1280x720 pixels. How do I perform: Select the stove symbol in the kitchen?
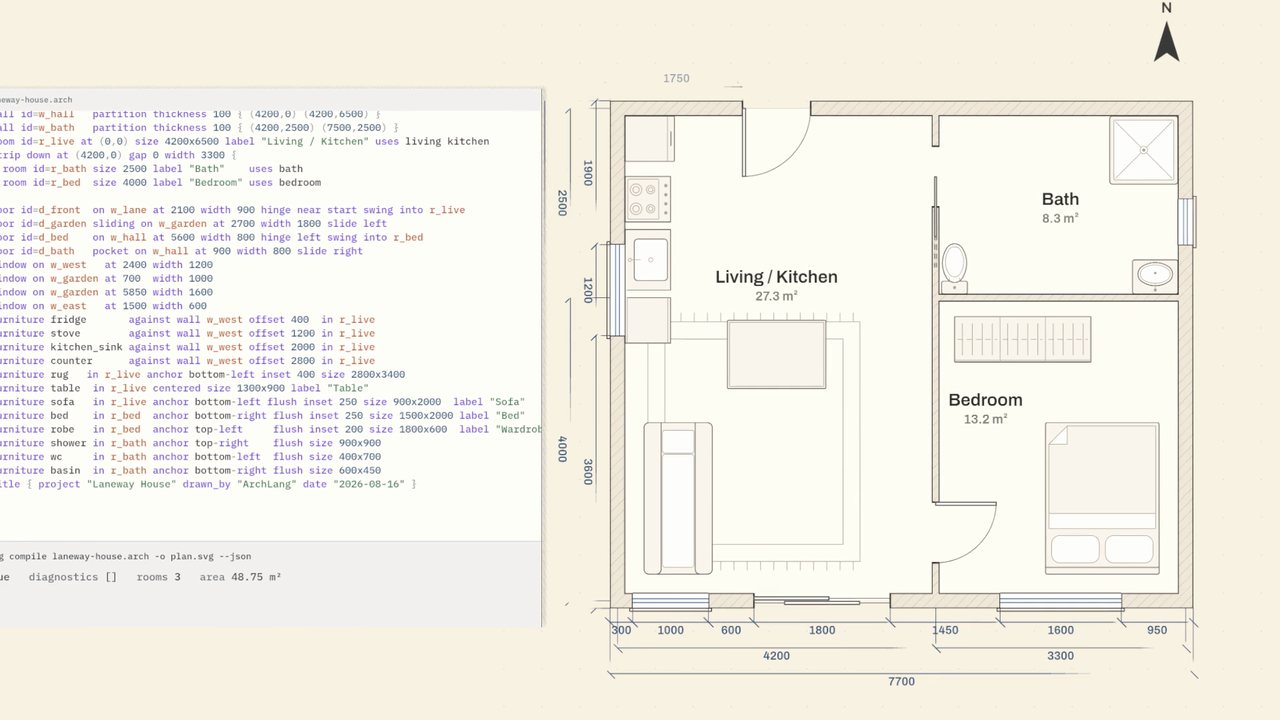[x=648, y=200]
